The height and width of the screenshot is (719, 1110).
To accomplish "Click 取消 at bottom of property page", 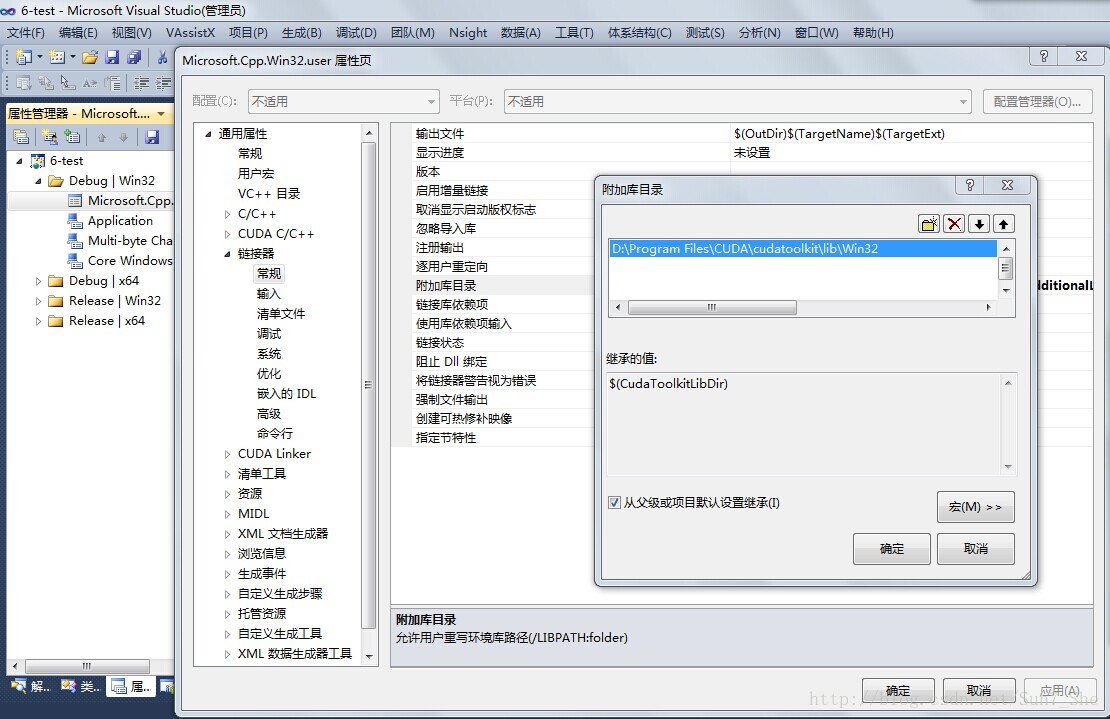I will (x=979, y=690).
